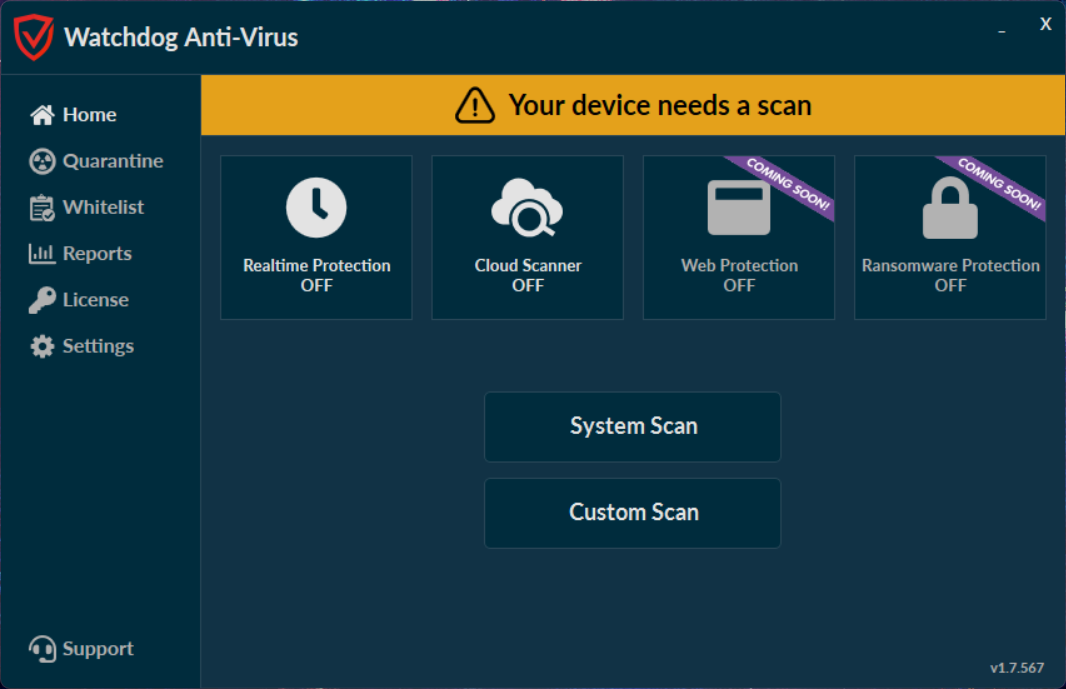Click the Web Protection browser icon
The image size is (1066, 689).
click(x=739, y=207)
